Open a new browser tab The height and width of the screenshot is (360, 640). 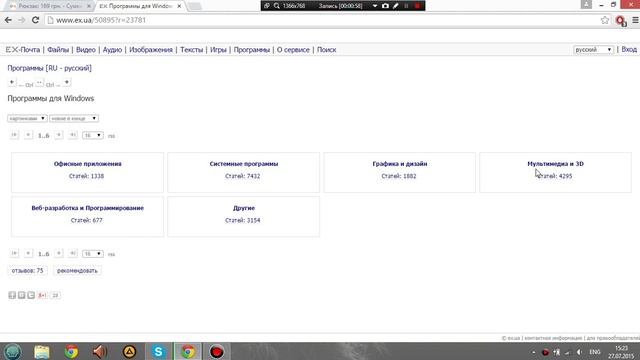(195, 6)
